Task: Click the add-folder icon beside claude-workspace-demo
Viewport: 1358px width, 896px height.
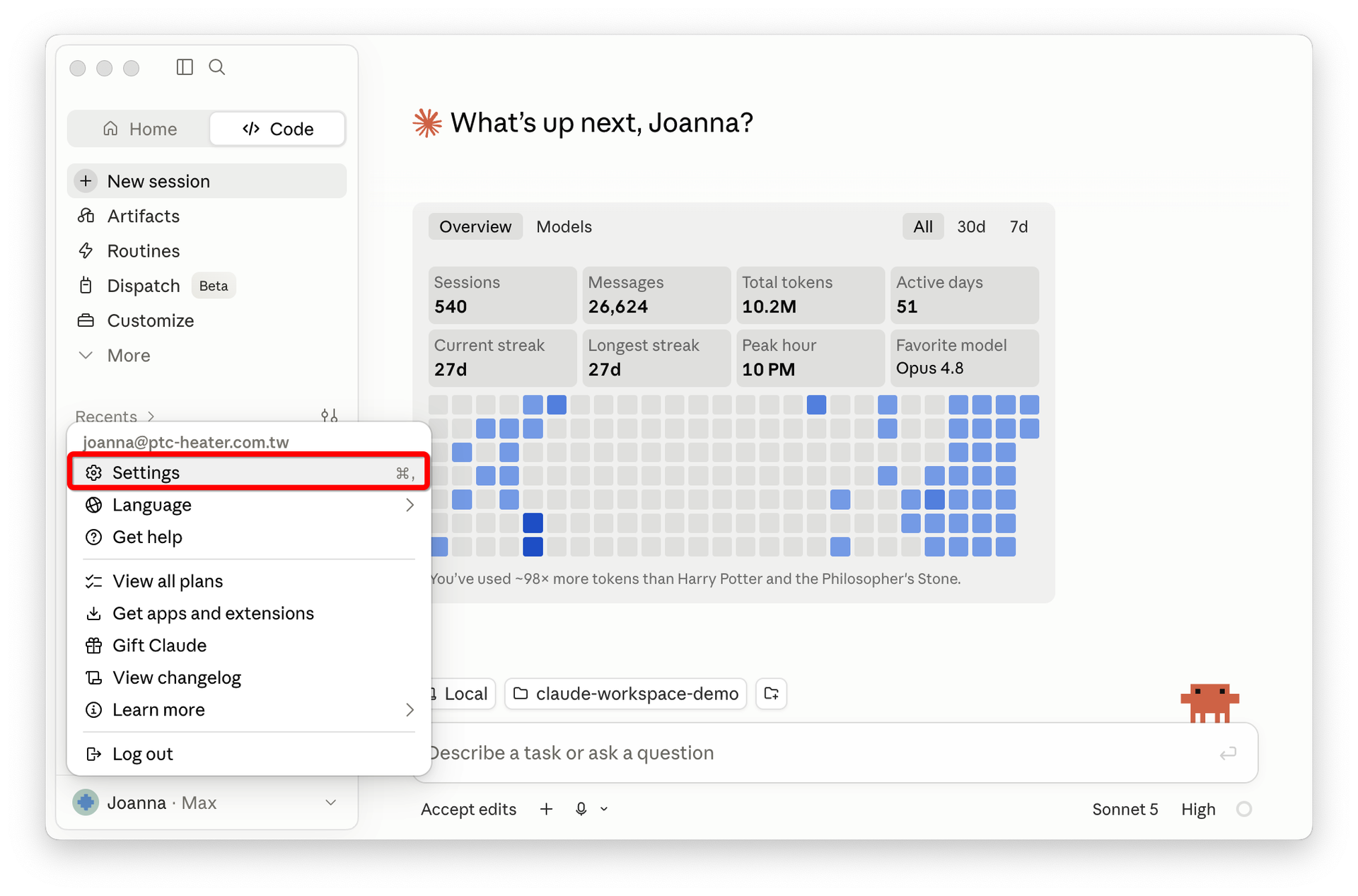Action: tap(771, 694)
